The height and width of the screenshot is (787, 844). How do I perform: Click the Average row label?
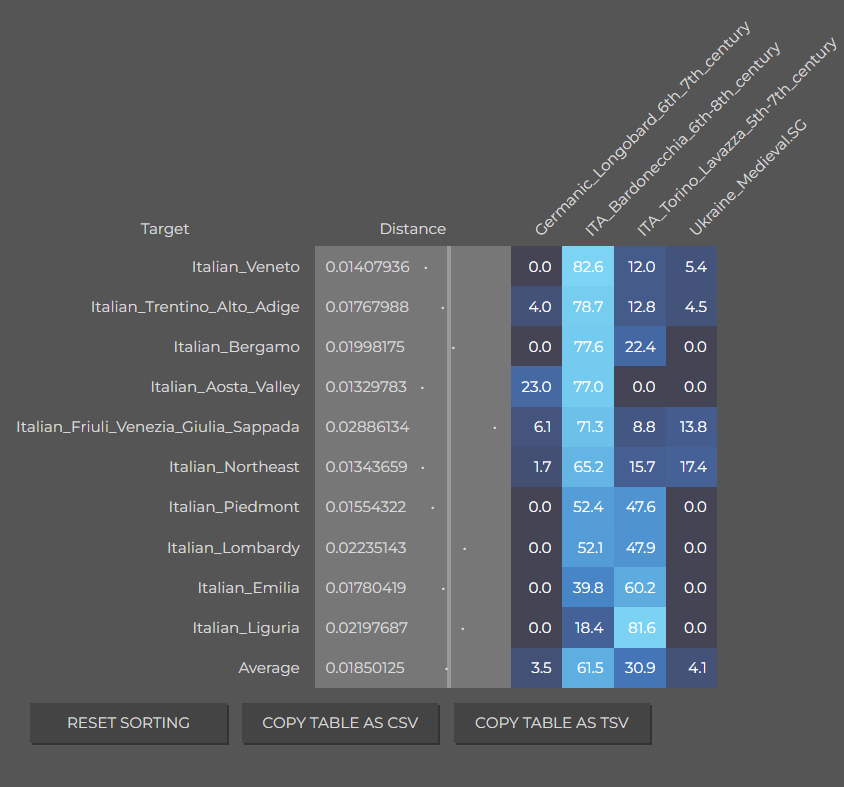tap(269, 668)
